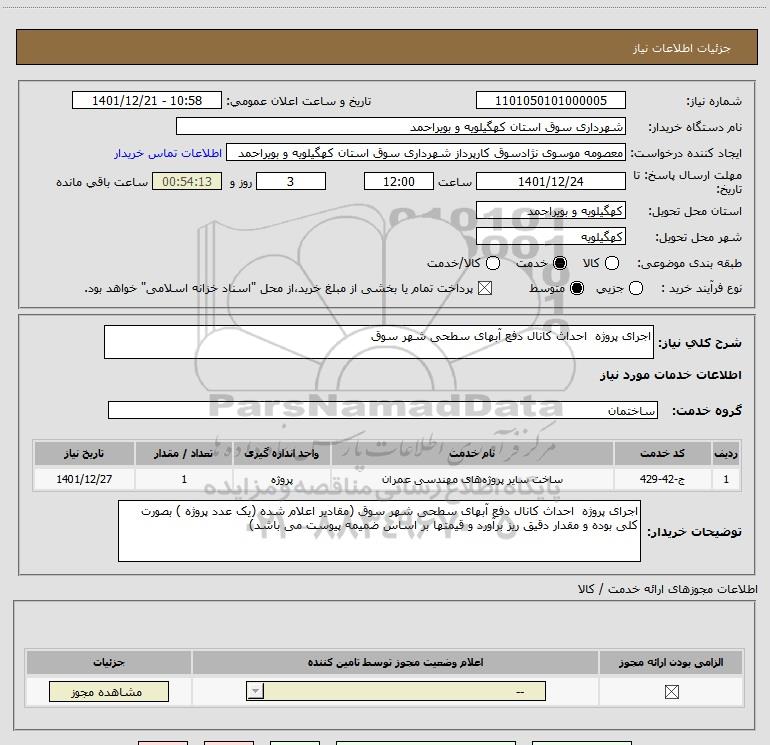Click the deadline time field 12:00

399,181
